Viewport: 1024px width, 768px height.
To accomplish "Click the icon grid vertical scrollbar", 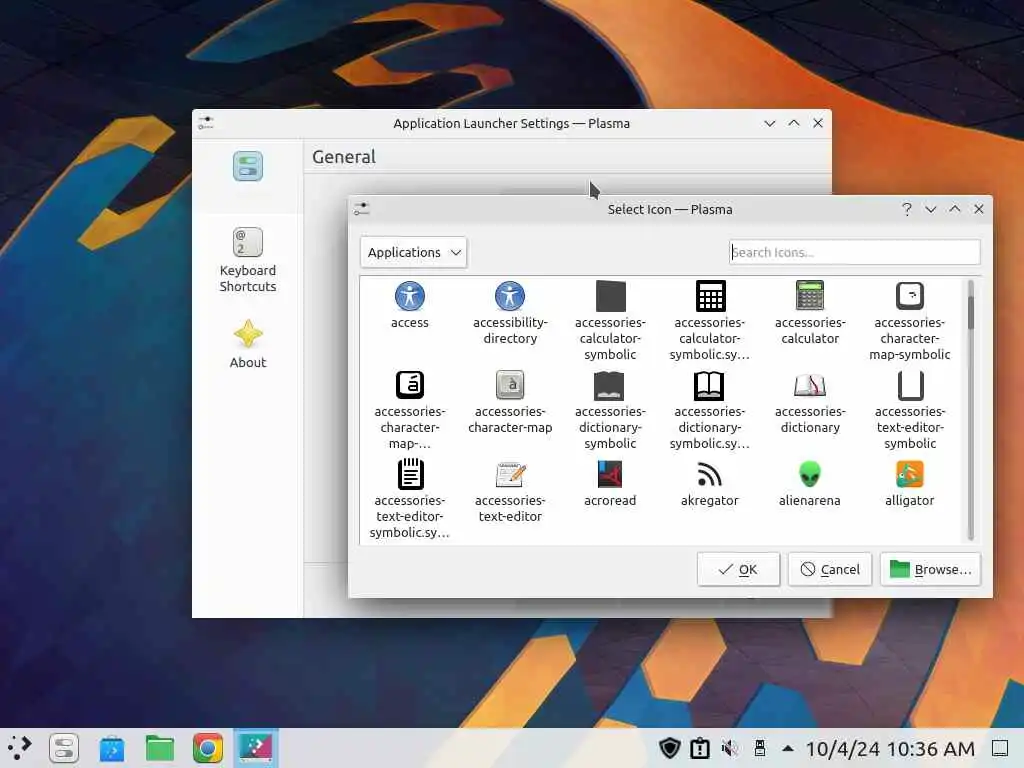I will [970, 409].
